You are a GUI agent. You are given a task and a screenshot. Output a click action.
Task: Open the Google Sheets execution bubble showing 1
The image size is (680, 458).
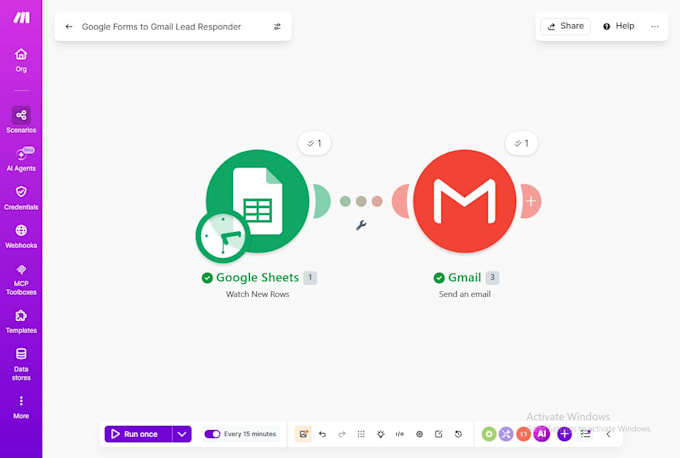(315, 143)
